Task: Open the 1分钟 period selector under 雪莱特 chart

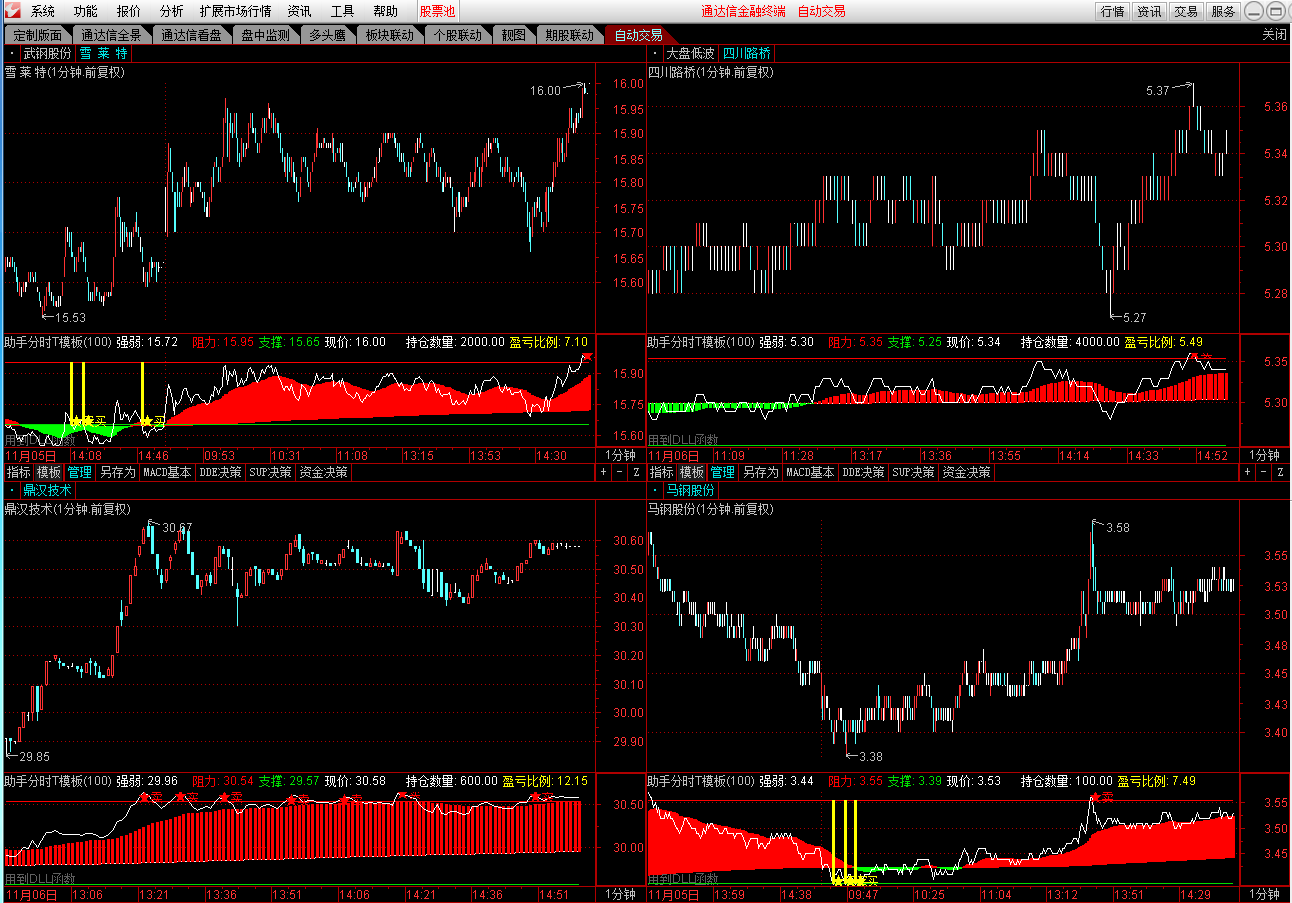Action: (619, 455)
